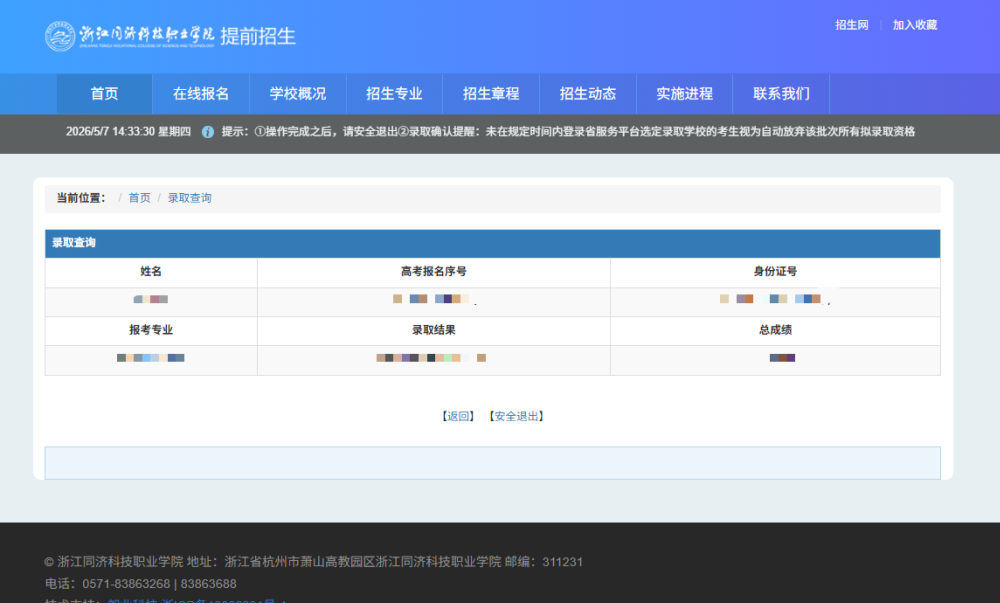Click the date and time 2026/5/7 14:33:30
Image resolution: width=1000 pixels, height=603 pixels.
click(x=110, y=132)
